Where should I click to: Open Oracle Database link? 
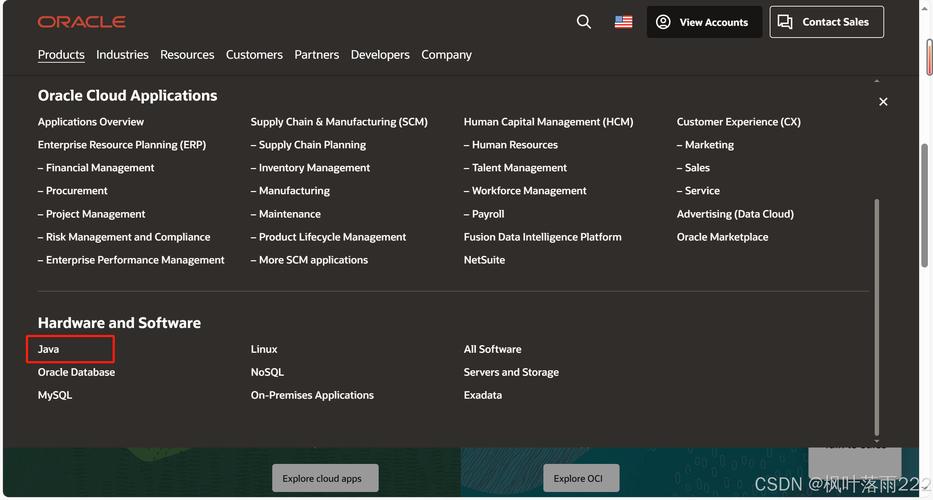[76, 372]
